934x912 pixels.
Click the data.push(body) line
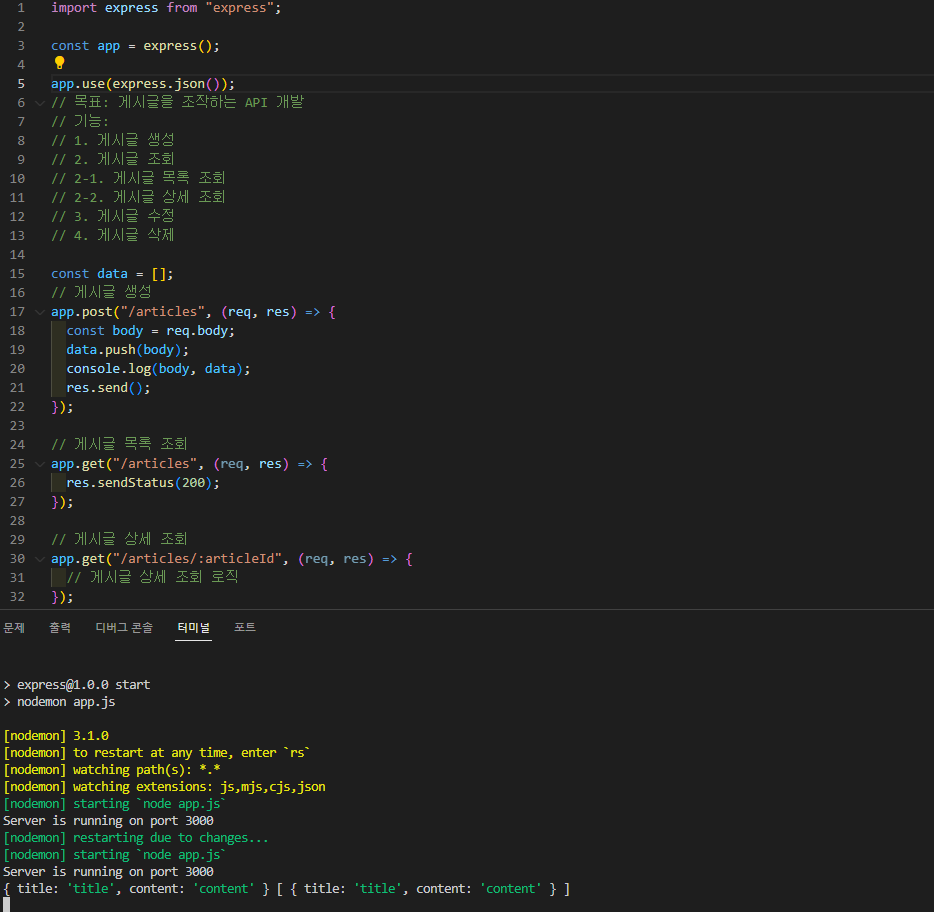[127, 350]
